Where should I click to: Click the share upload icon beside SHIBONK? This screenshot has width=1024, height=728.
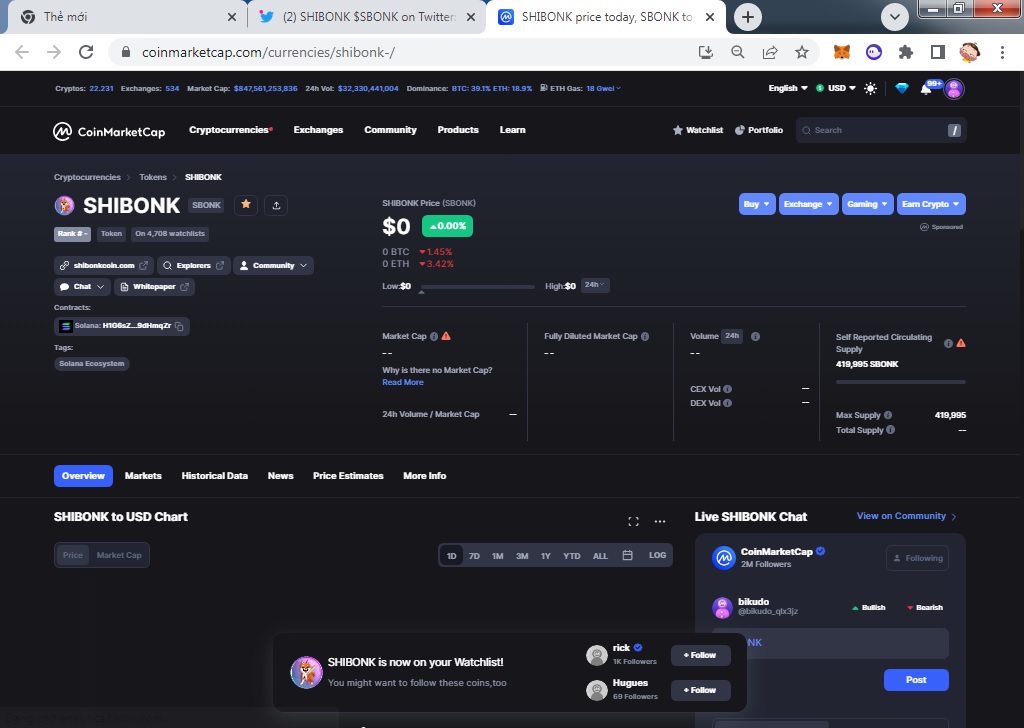(x=276, y=205)
